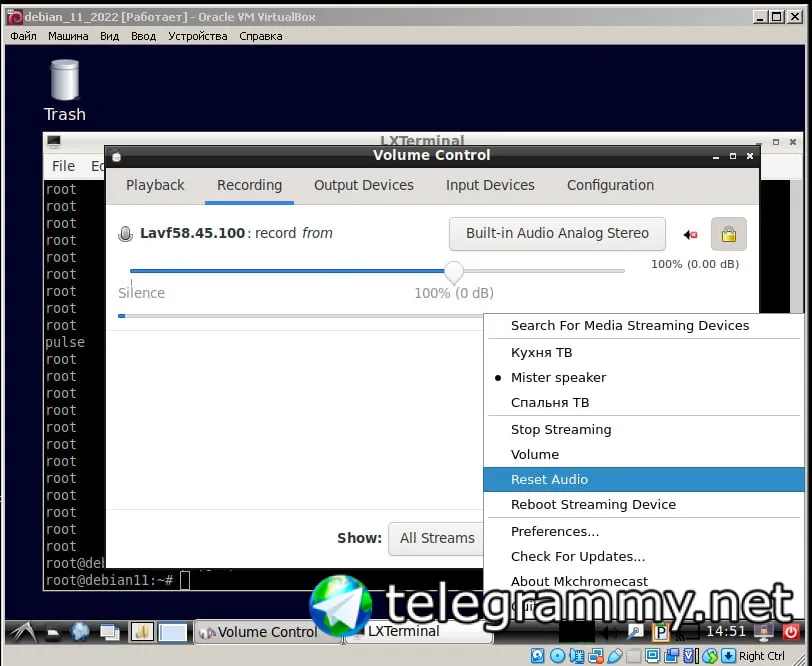This screenshot has width=812, height=666.
Task: Select Кухня ТВ streaming device
Action: coord(644,353)
